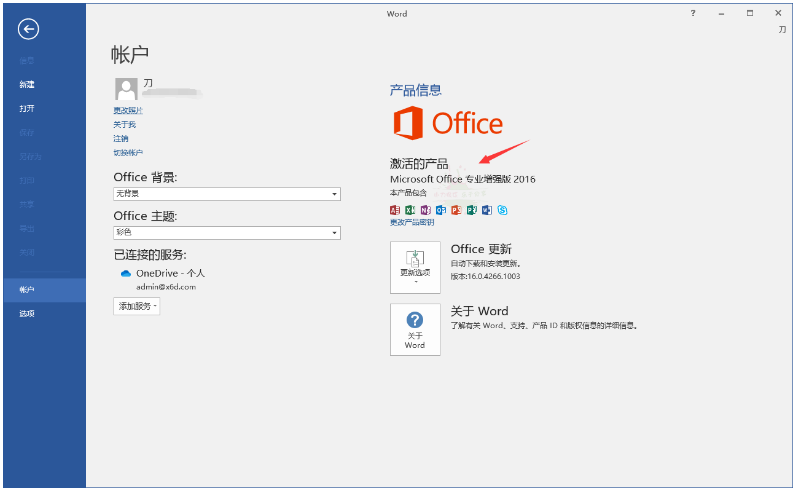Click the Access app icon

[x=395, y=210]
